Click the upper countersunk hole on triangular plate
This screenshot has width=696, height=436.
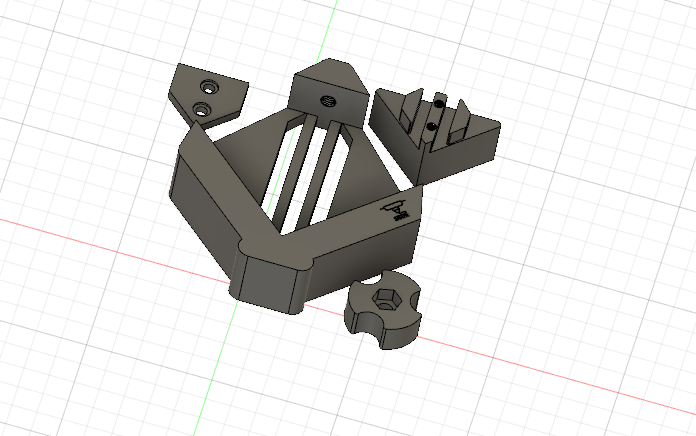pos(208,87)
